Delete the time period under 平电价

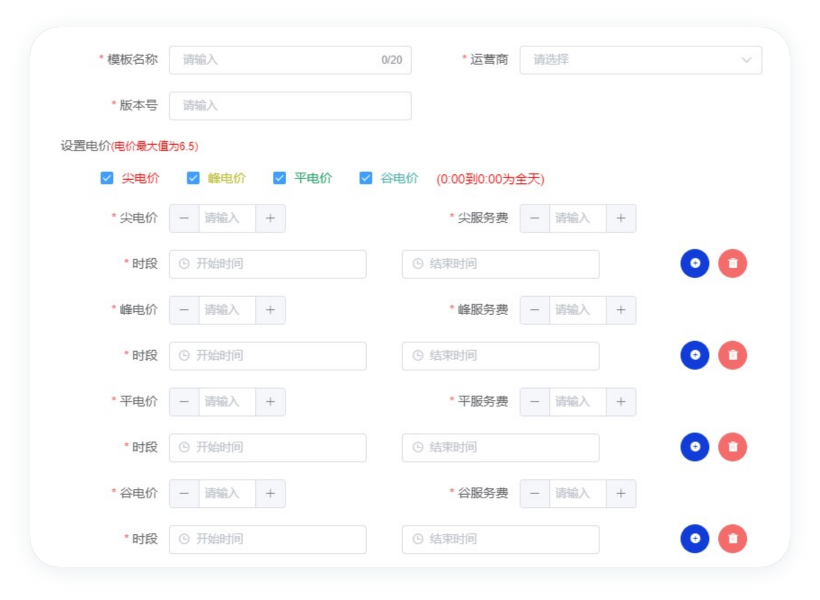(732, 447)
